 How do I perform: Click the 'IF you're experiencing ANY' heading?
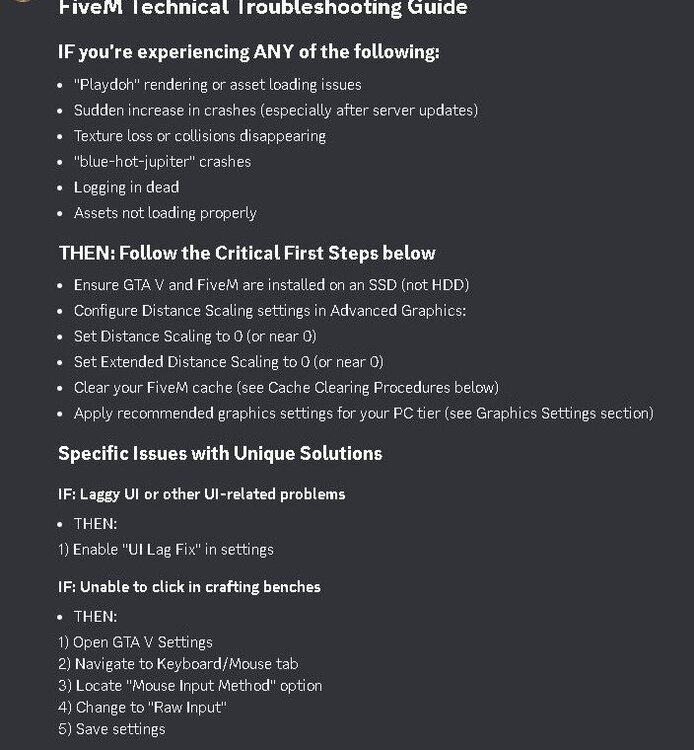tap(249, 52)
